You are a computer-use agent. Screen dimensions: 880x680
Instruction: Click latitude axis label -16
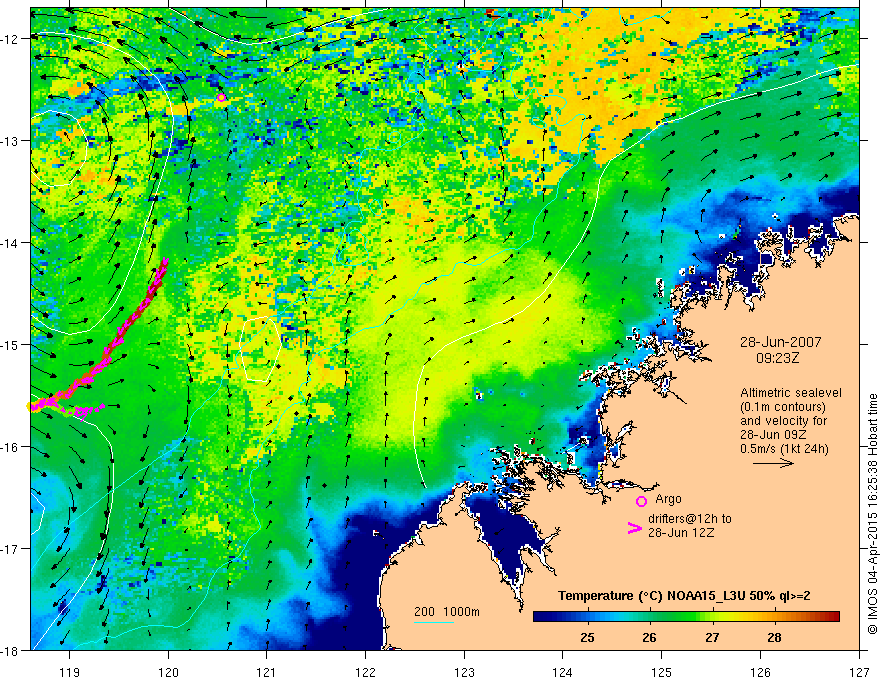pos(10,447)
